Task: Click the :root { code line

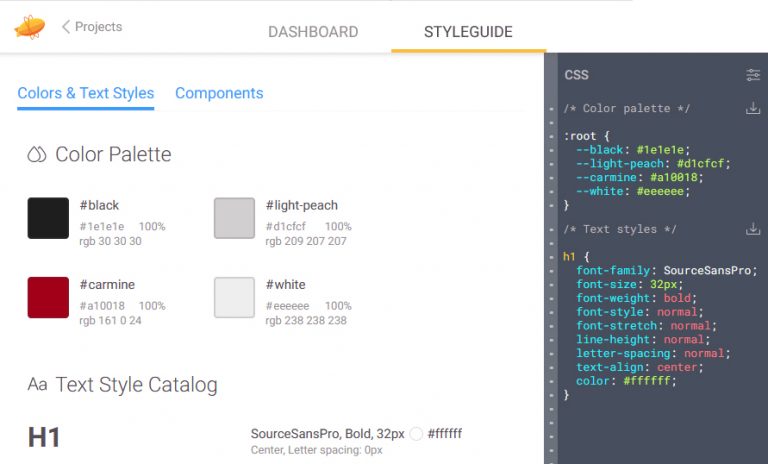Action: point(586,136)
